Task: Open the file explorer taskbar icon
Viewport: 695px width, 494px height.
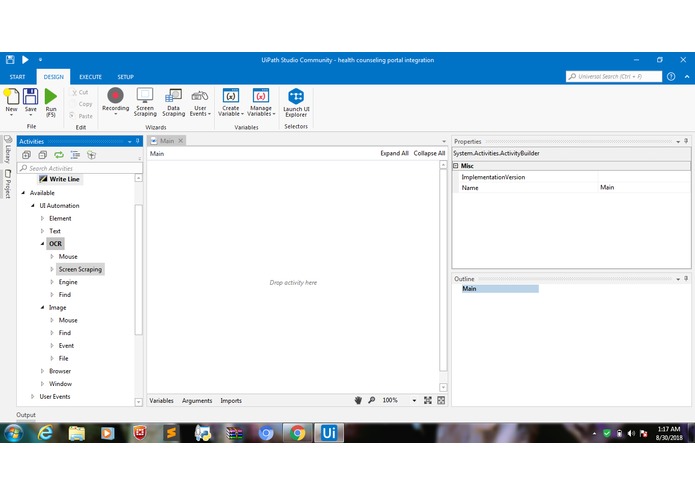Action: tap(77, 432)
